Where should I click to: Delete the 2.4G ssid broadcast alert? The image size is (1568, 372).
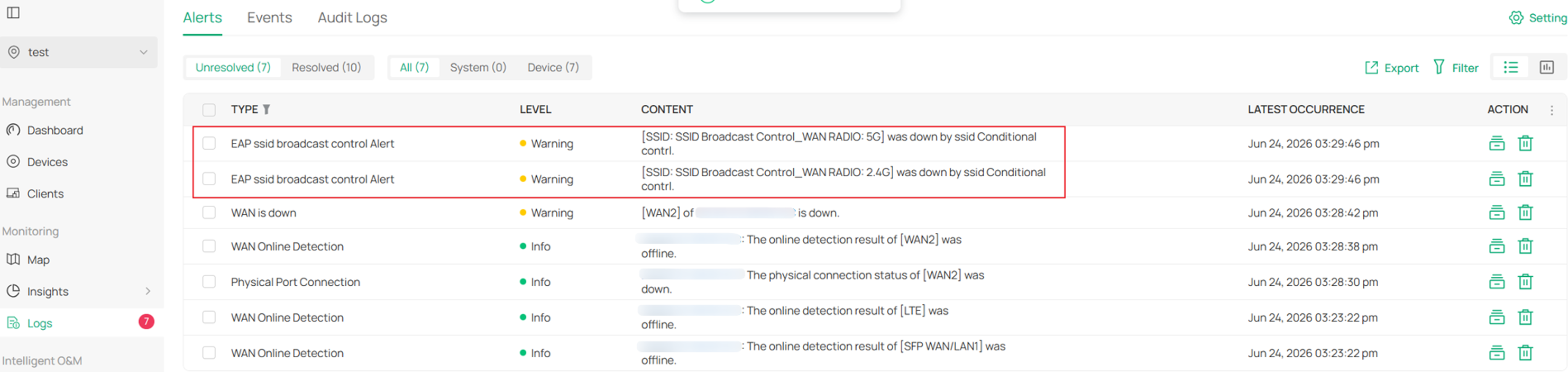pyautogui.click(x=1525, y=179)
